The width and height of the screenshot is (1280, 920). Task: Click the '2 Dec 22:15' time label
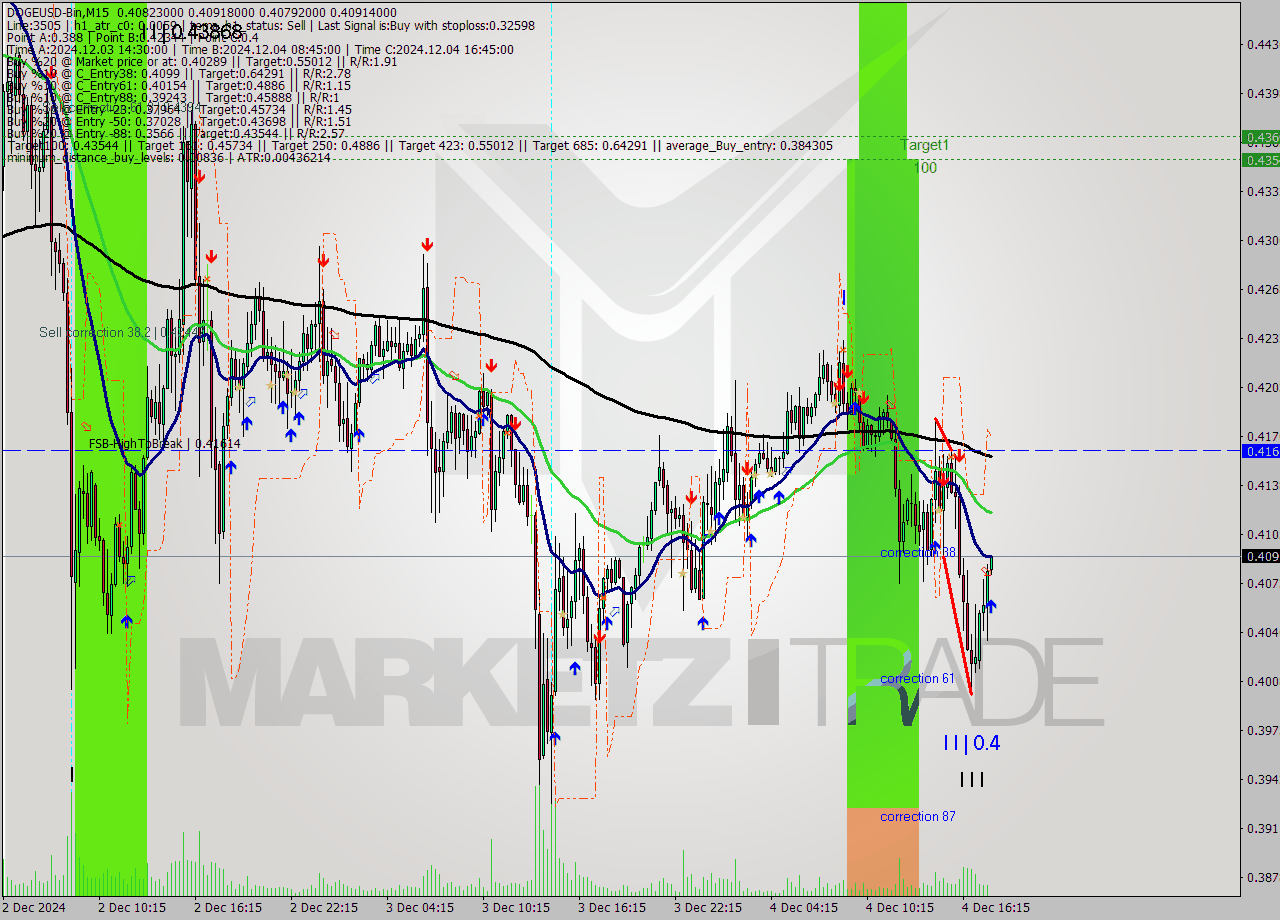324,907
